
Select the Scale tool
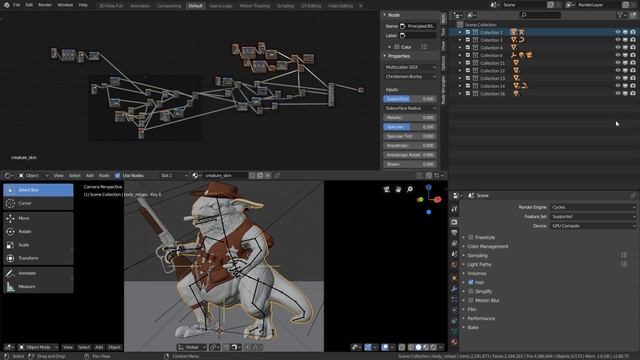click(38, 245)
